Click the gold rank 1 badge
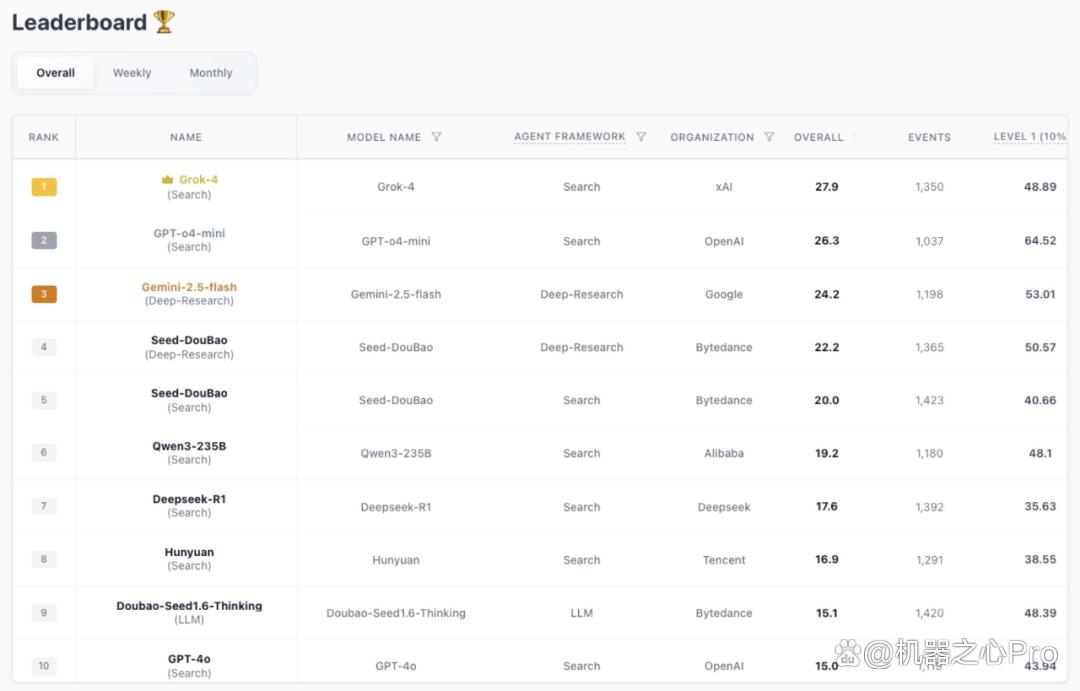1080x691 pixels. [x=44, y=187]
